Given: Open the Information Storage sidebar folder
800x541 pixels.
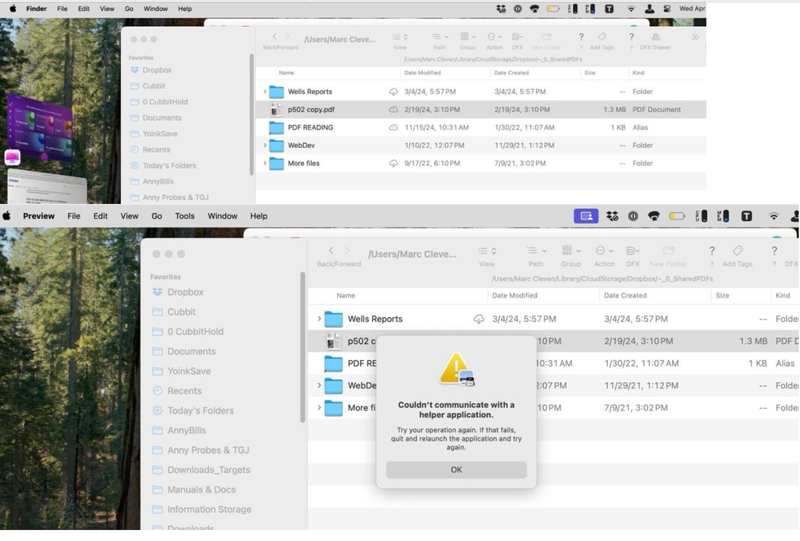Looking at the screenshot, I should pyautogui.click(x=209, y=509).
